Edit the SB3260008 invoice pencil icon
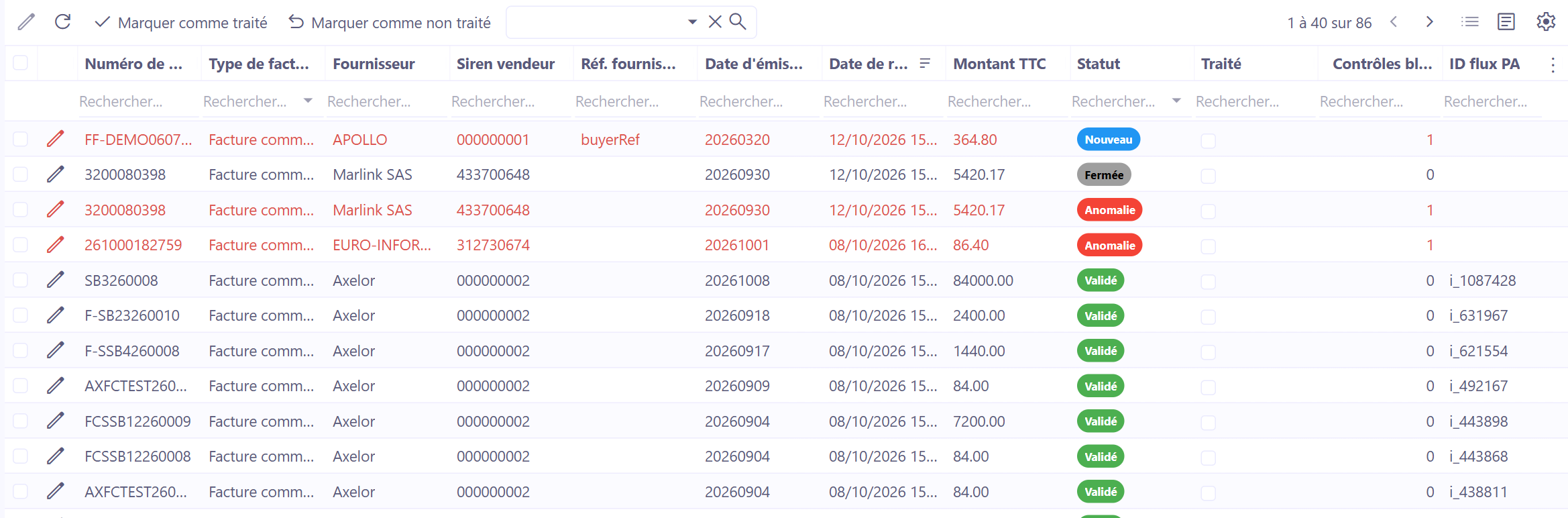Viewport: 1568px width, 518px height. (x=56, y=280)
